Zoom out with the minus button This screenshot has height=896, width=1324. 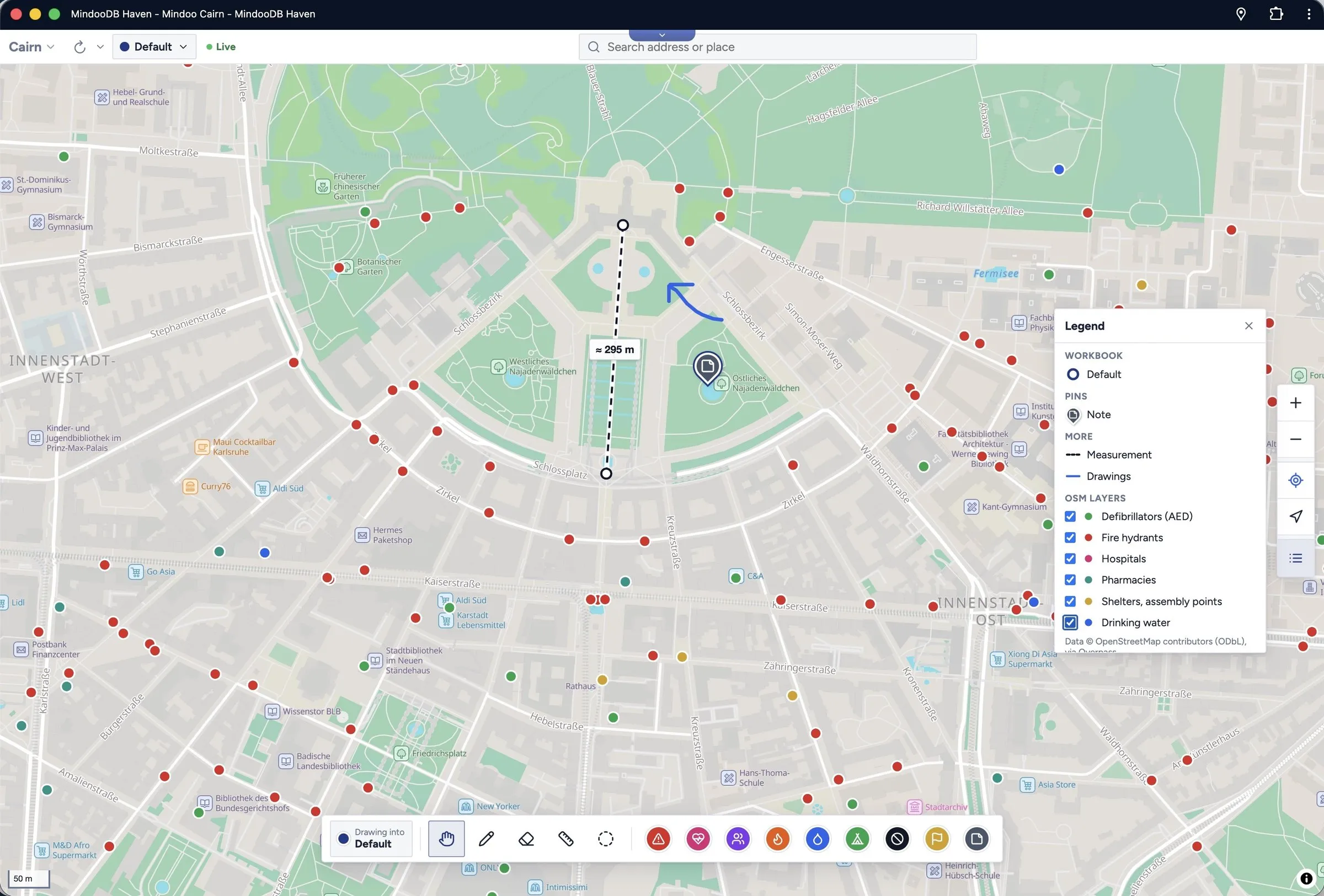(1295, 439)
